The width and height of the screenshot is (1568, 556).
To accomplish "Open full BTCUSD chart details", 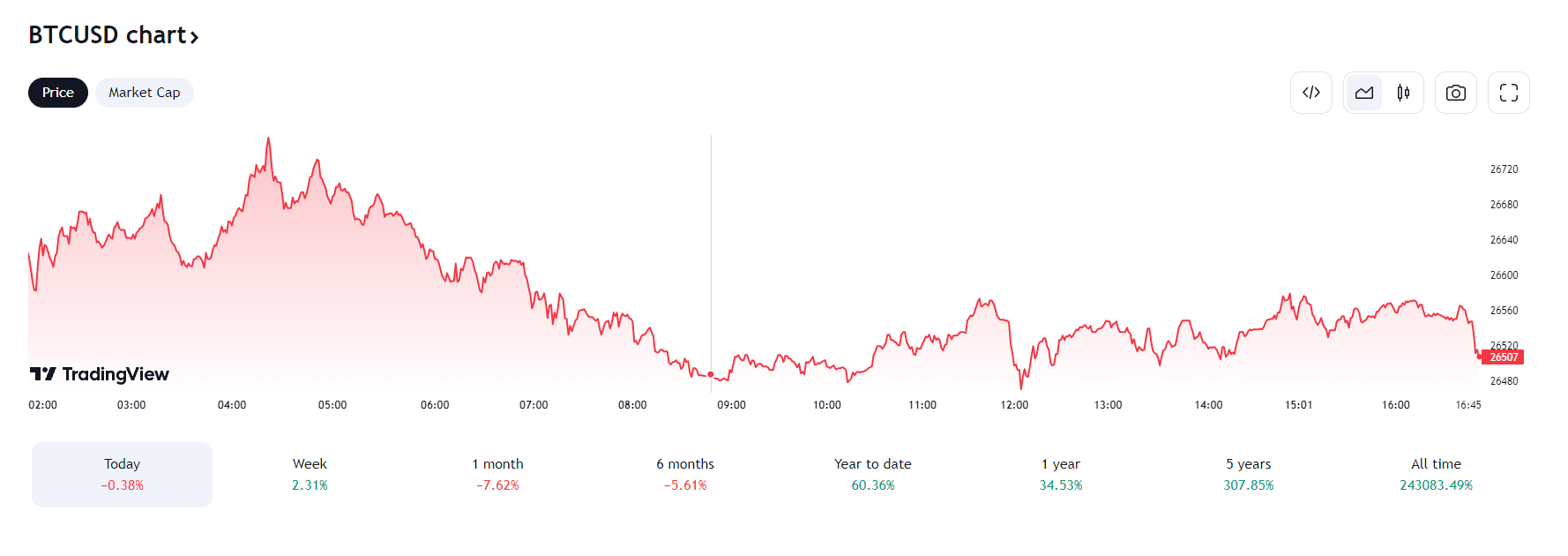I will coord(113,35).
